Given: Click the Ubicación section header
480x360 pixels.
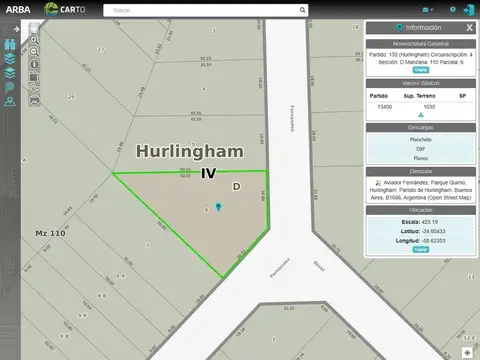Looking at the screenshot, I should click(421, 210).
